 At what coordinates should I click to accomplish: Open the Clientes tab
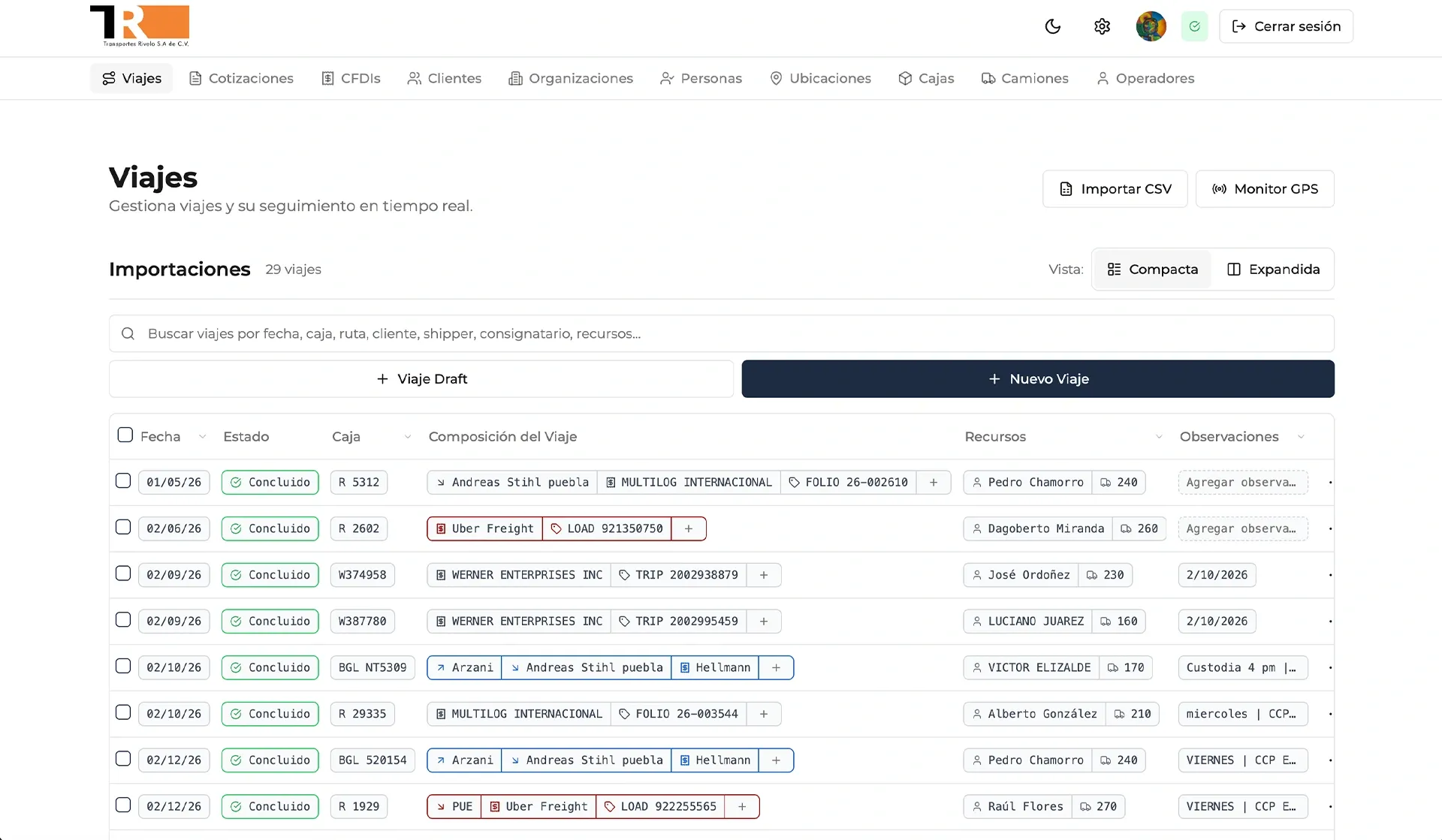[x=445, y=78]
